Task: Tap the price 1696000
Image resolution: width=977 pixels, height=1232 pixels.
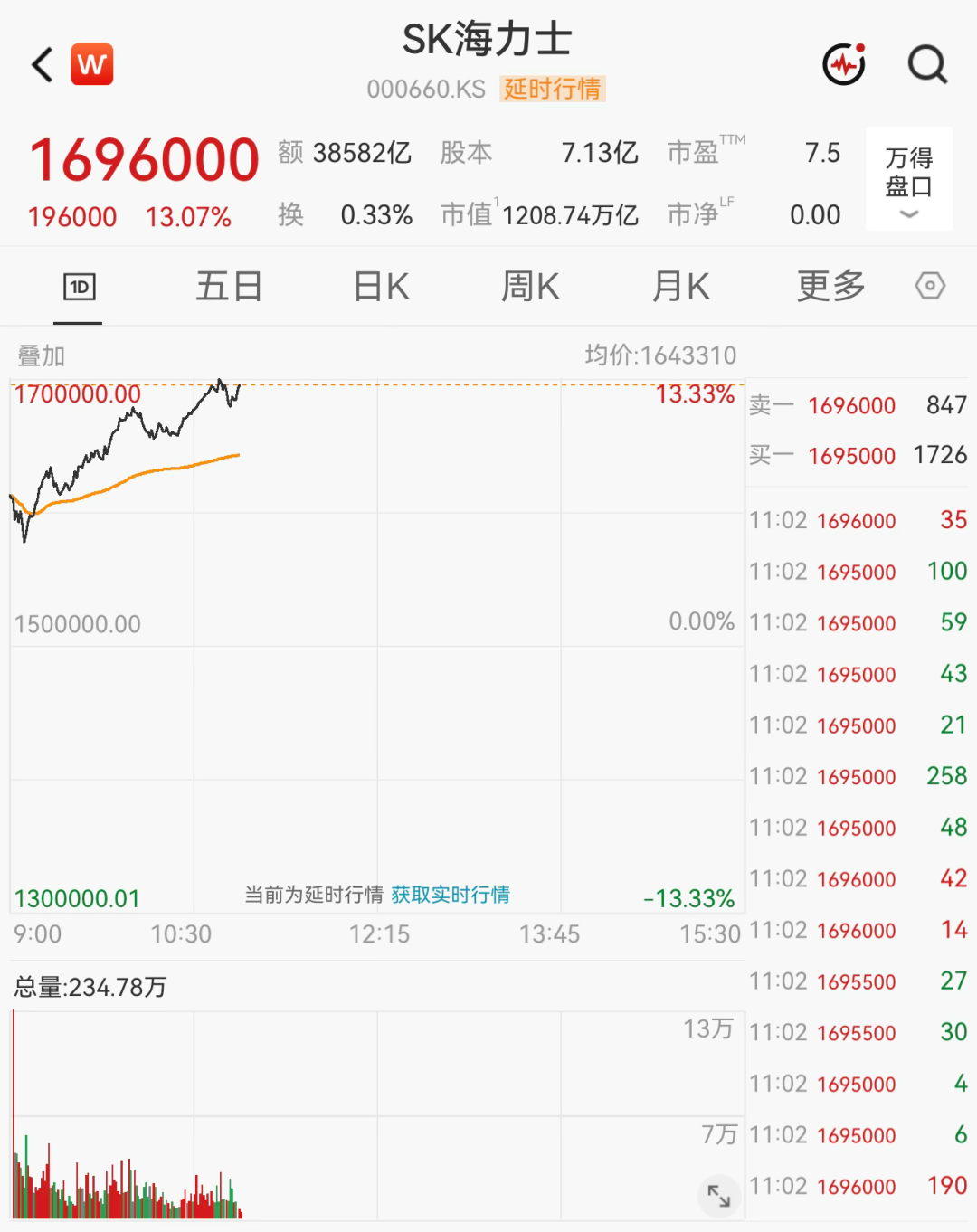Action: point(145,160)
